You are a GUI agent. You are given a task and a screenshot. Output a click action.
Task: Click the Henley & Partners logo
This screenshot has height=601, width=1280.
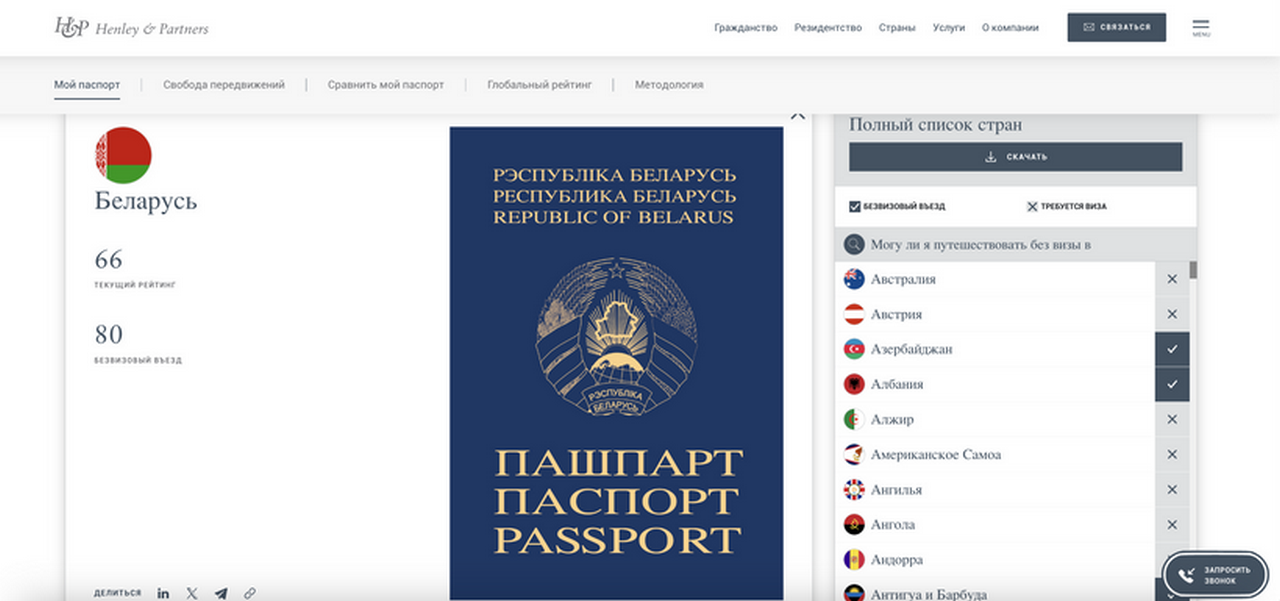pyautogui.click(x=131, y=28)
